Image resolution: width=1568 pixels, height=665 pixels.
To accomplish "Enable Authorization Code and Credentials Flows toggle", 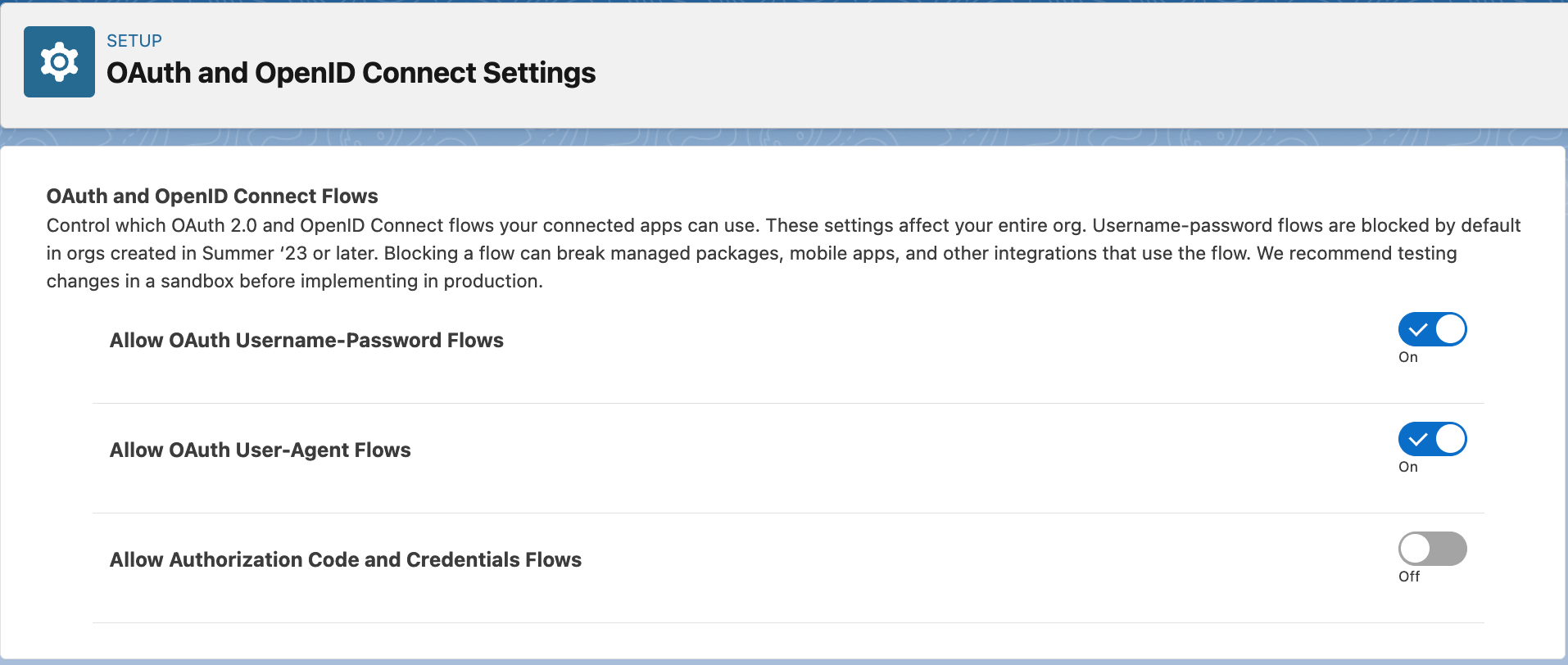I will tap(1432, 549).
